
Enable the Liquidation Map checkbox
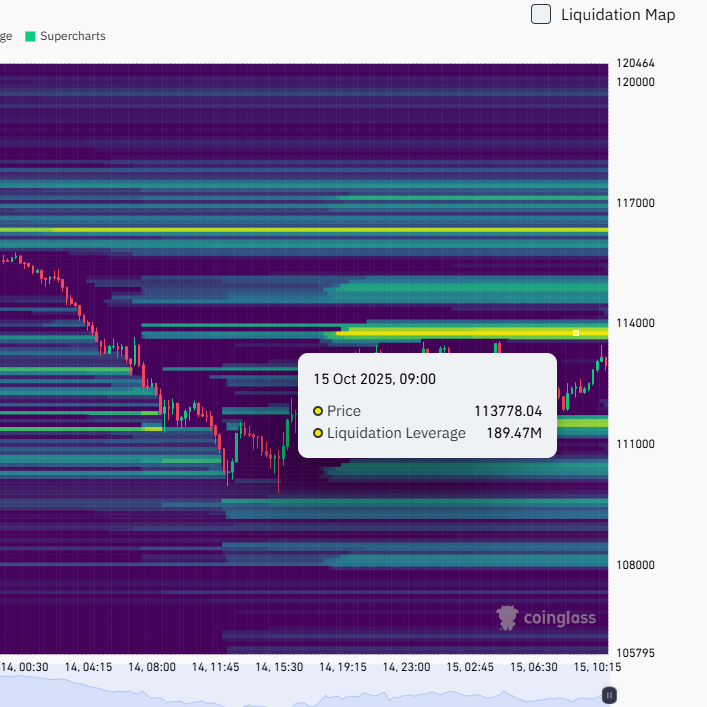(541, 14)
